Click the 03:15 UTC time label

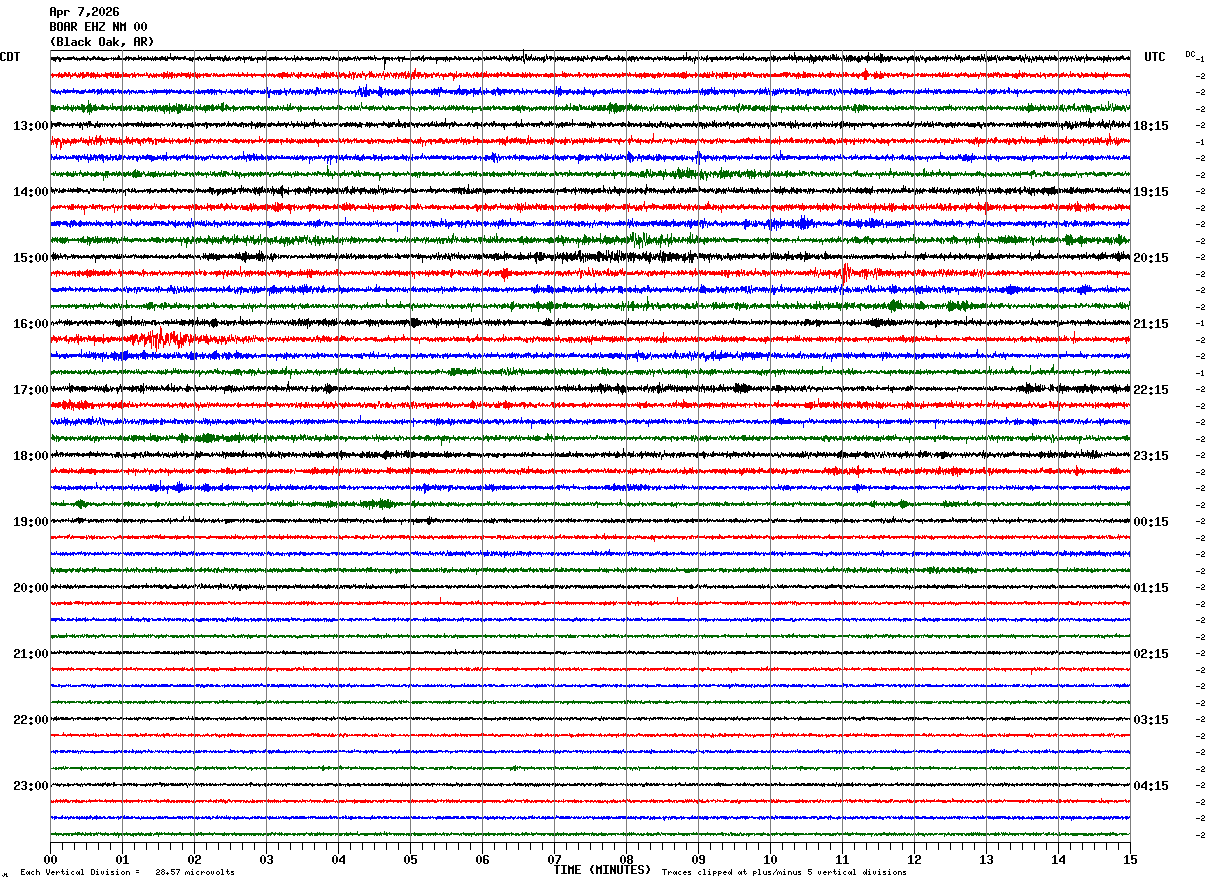tap(1151, 720)
